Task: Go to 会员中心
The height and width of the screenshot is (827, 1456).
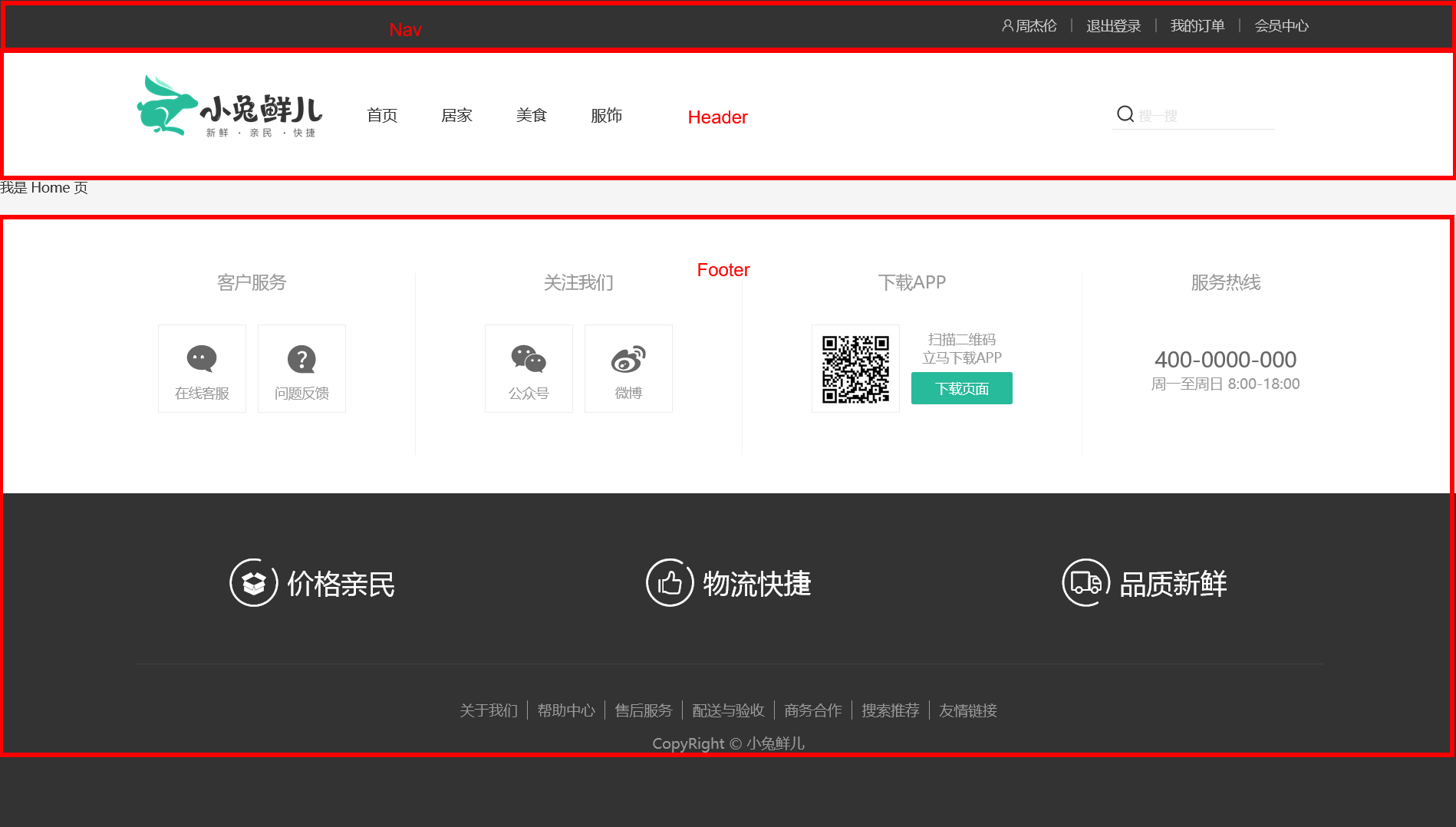Action: tap(1281, 26)
